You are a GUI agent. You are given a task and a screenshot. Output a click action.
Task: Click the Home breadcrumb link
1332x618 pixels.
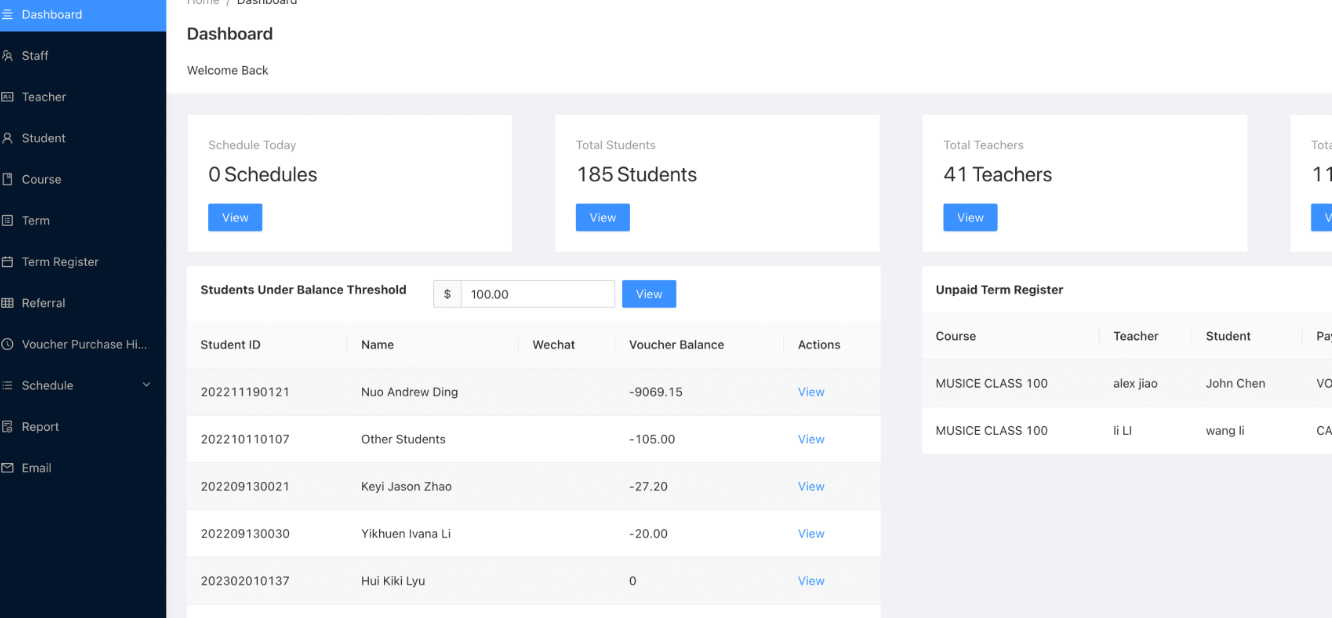pyautogui.click(x=203, y=2)
